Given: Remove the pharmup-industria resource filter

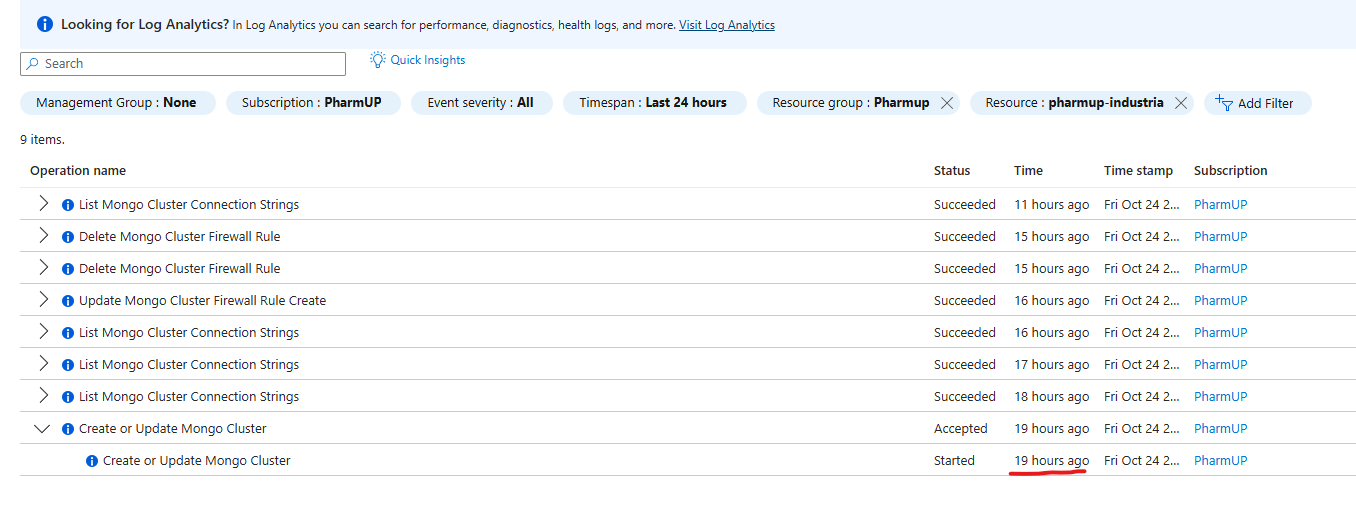Looking at the screenshot, I should [x=1181, y=103].
